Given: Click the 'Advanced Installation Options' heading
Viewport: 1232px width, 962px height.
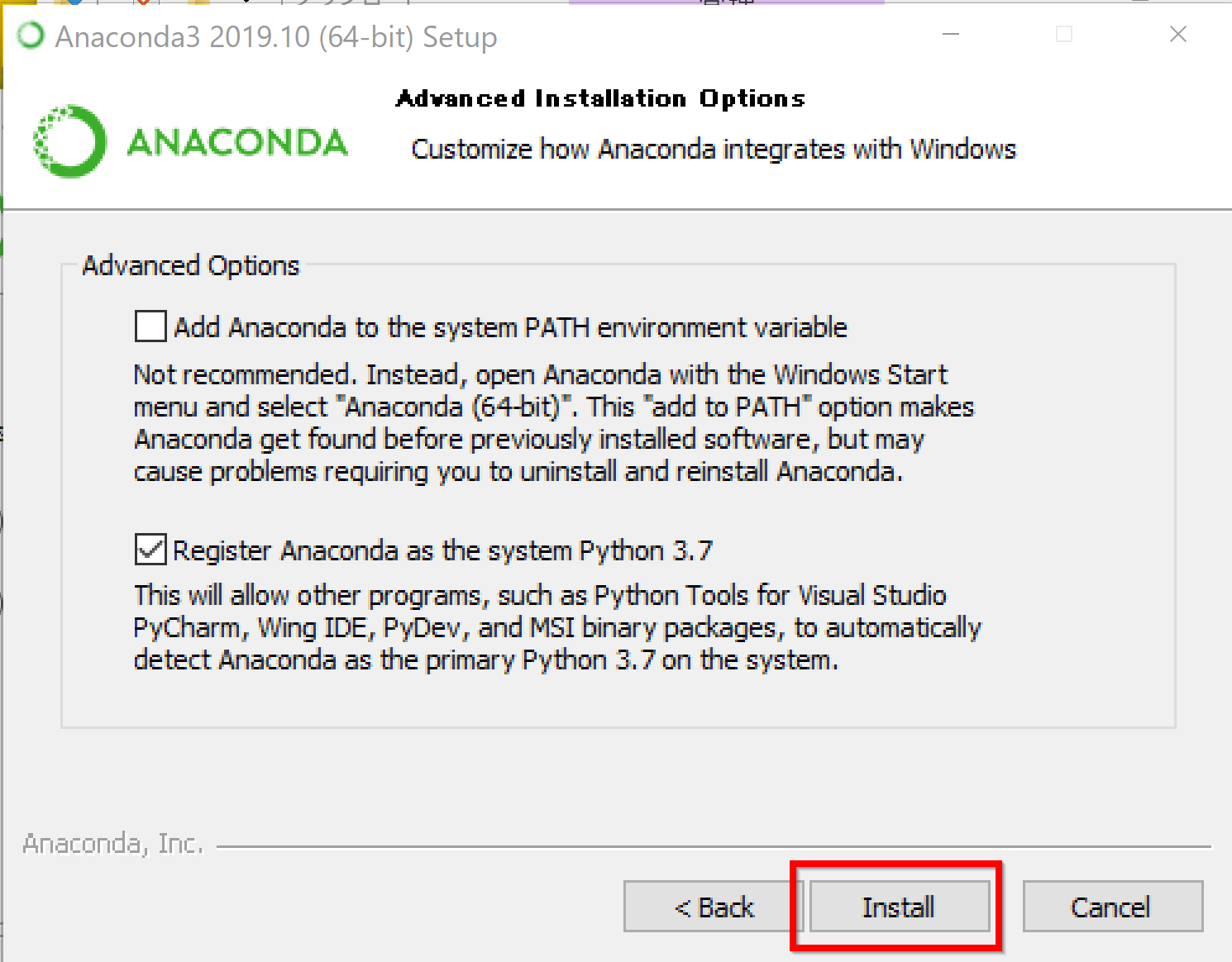Looking at the screenshot, I should [600, 98].
